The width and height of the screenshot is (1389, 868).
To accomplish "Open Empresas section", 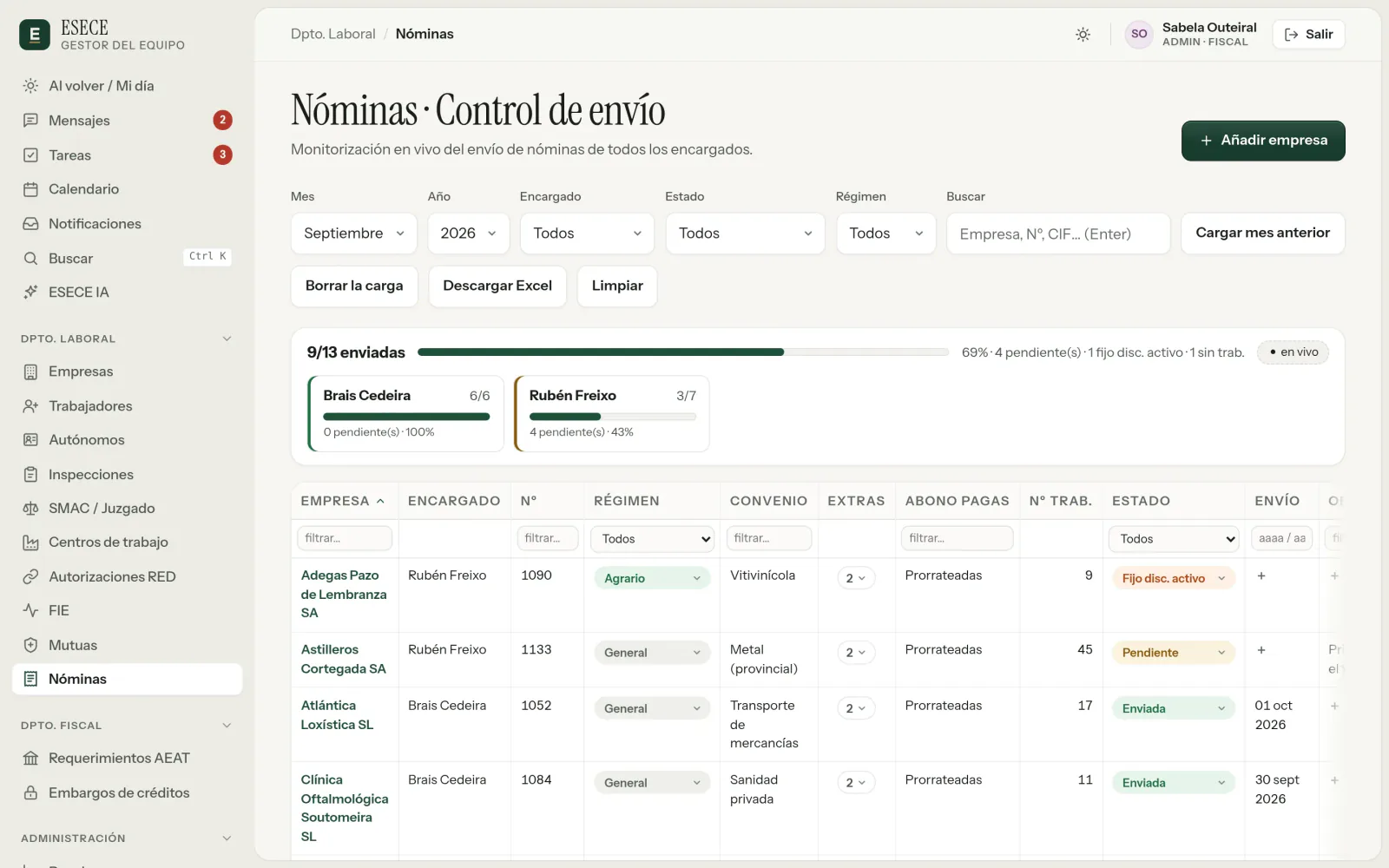I will (127, 372).
